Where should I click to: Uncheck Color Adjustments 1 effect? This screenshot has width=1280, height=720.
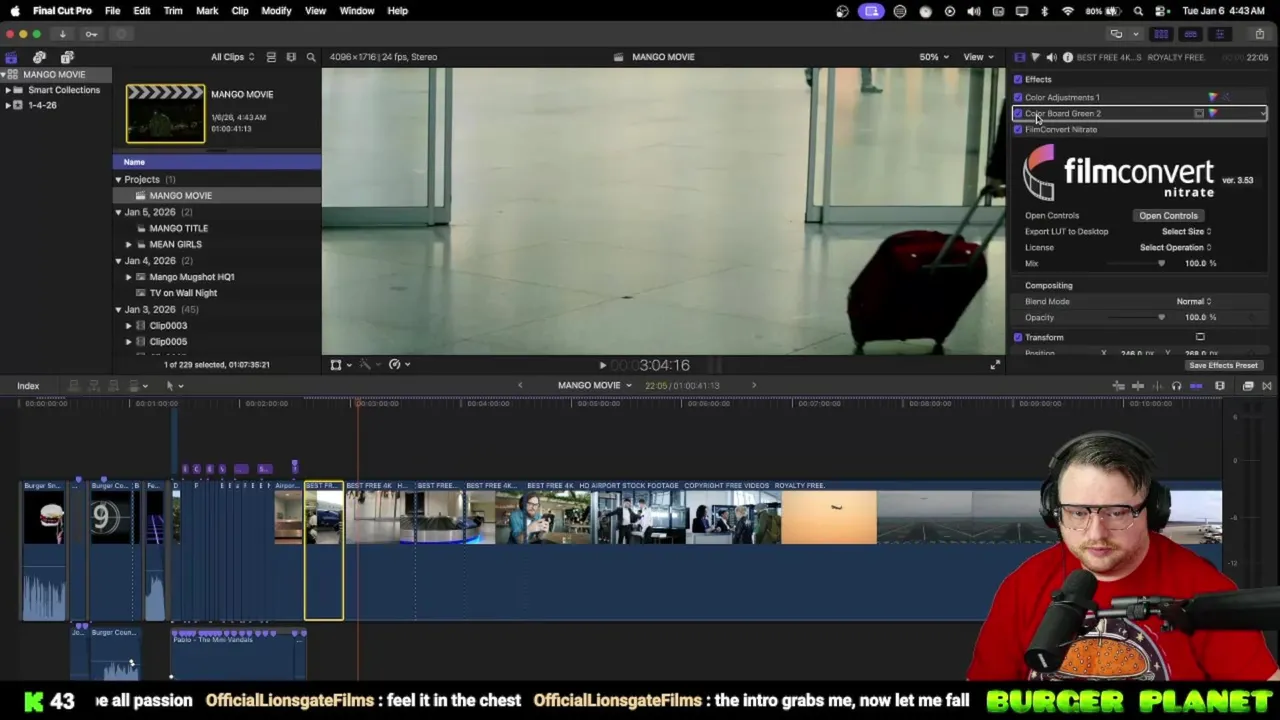pos(1018,97)
